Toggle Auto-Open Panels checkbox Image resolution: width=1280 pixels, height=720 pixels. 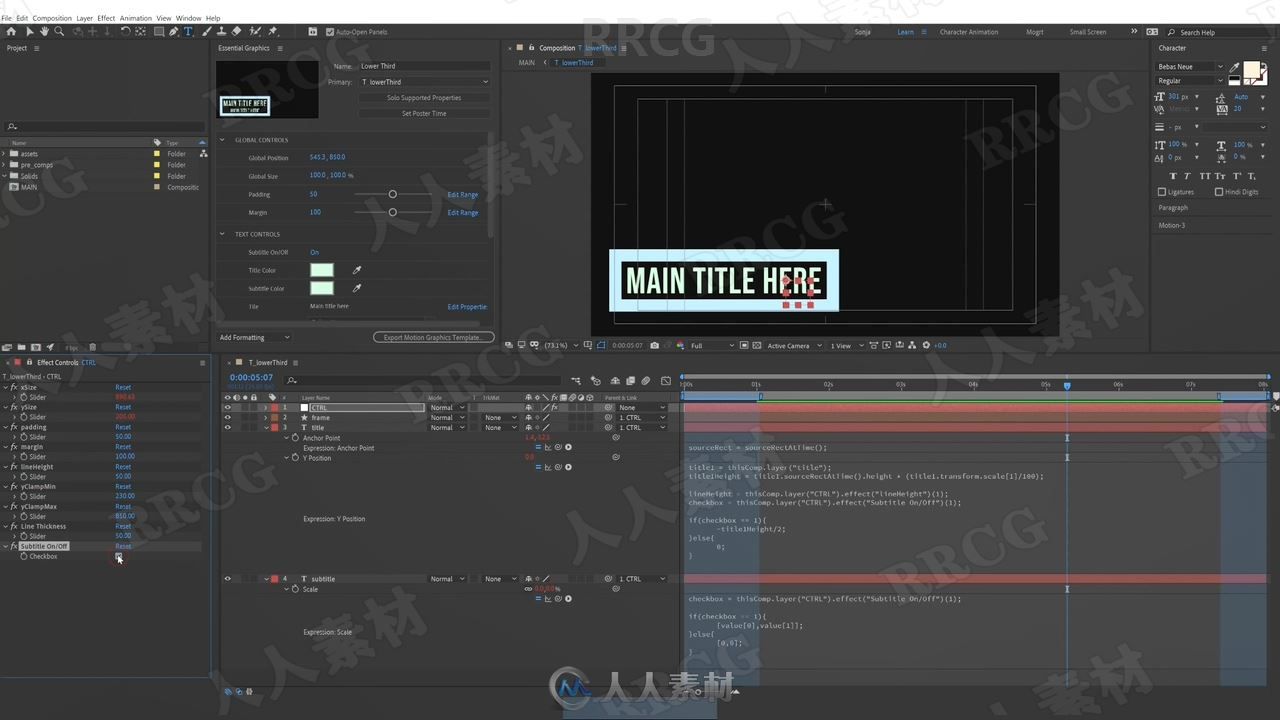tap(330, 32)
